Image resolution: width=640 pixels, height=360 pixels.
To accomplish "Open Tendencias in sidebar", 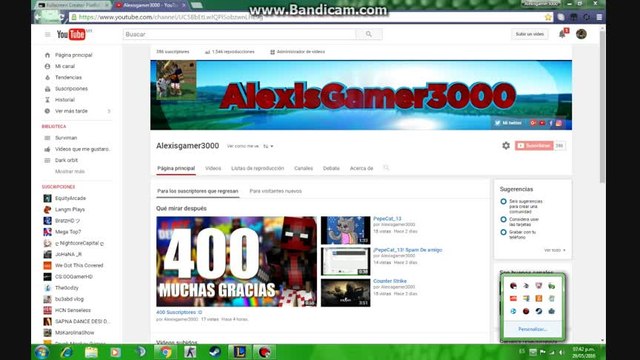I will click(68, 78).
